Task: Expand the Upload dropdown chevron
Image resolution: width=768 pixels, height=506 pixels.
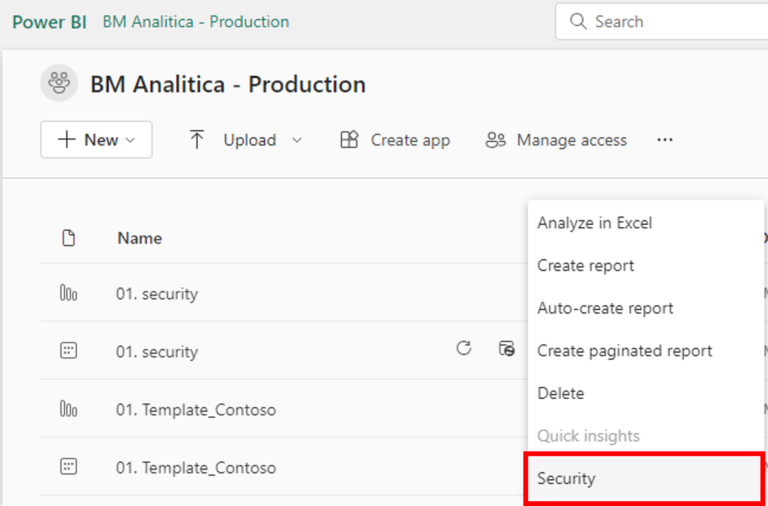Action: 297,140
